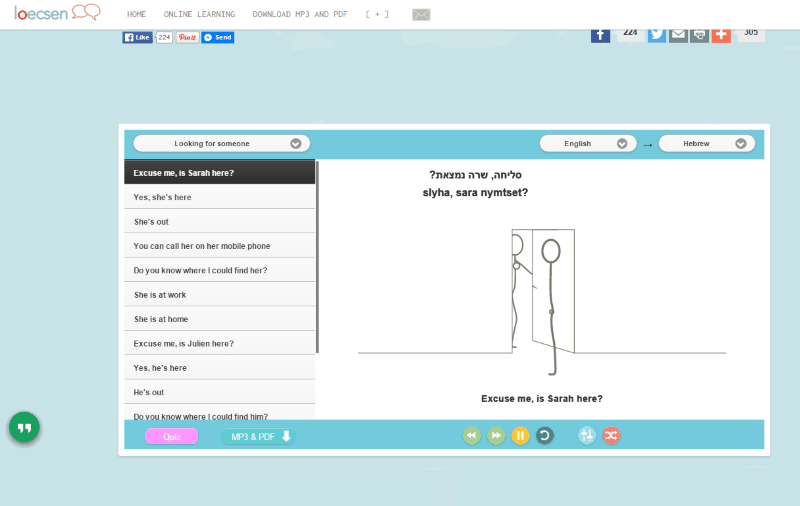Select phrase 'Yes, she's here'
The height and width of the screenshot is (506, 800).
click(x=219, y=197)
